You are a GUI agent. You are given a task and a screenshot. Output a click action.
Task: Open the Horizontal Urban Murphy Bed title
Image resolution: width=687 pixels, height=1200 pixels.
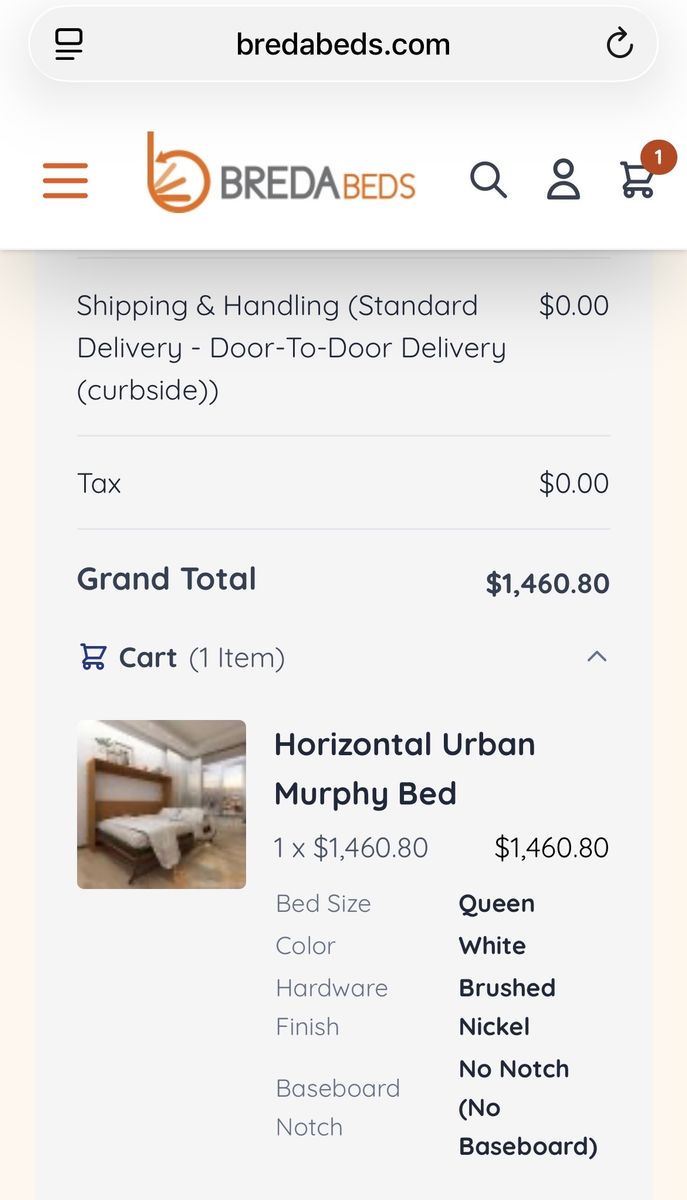(x=404, y=768)
